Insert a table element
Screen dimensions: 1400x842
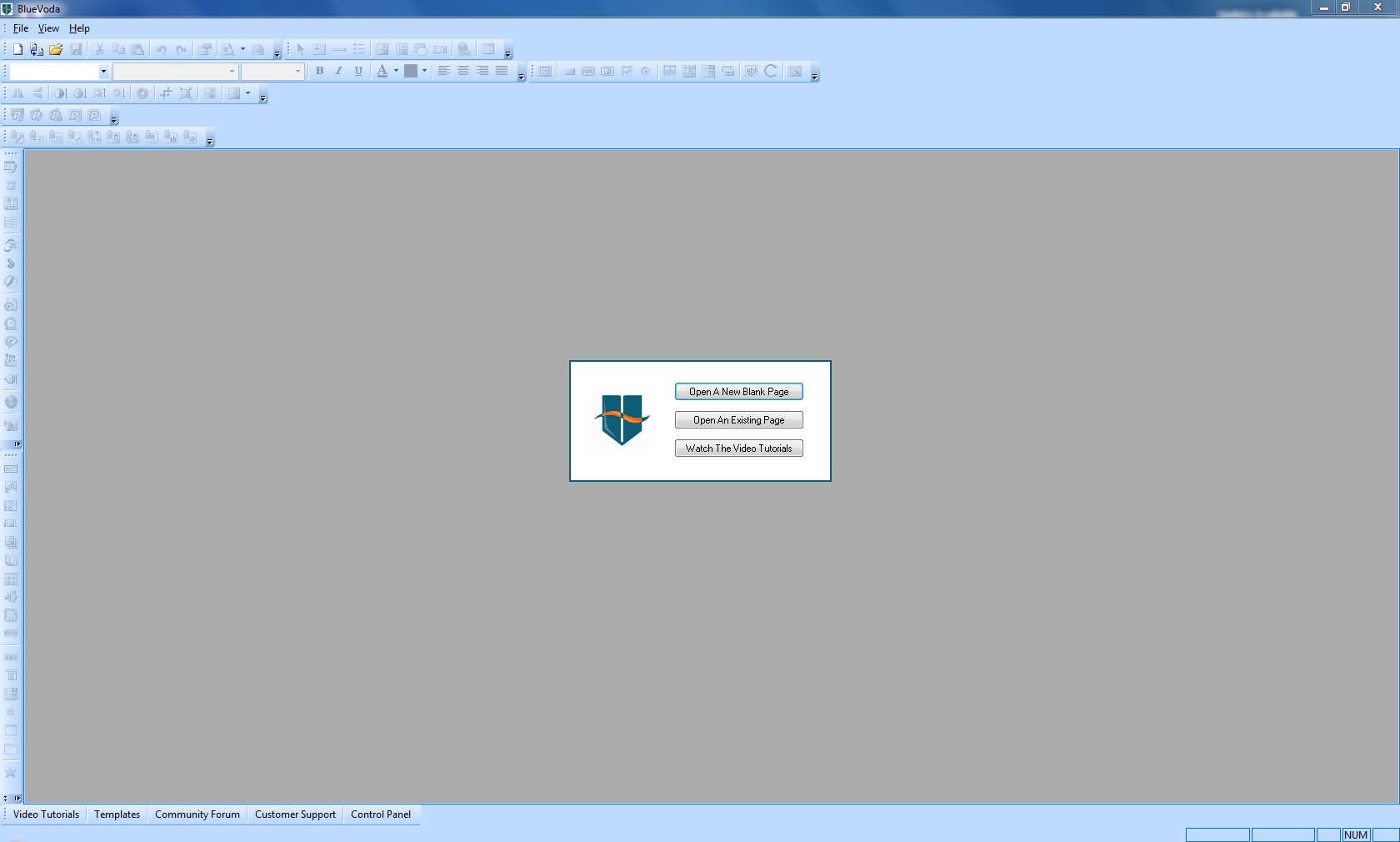point(488,49)
